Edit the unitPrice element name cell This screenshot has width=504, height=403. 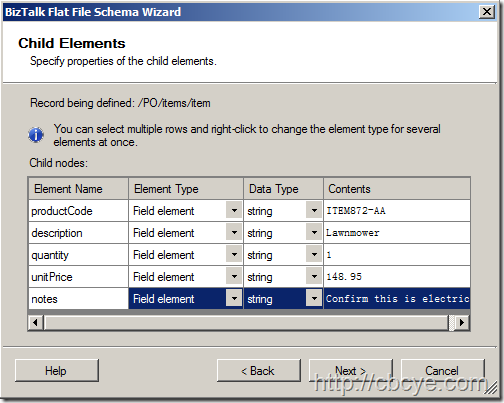pos(78,277)
